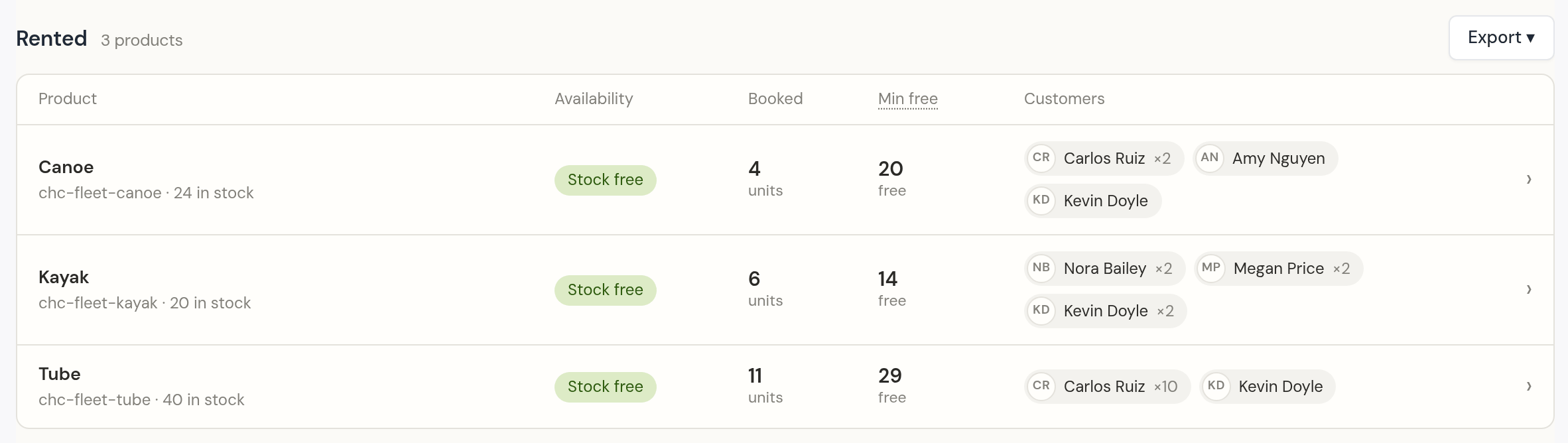Image resolution: width=1568 pixels, height=443 pixels.
Task: Click the KD avatar in the Canoe row
Action: (1041, 200)
